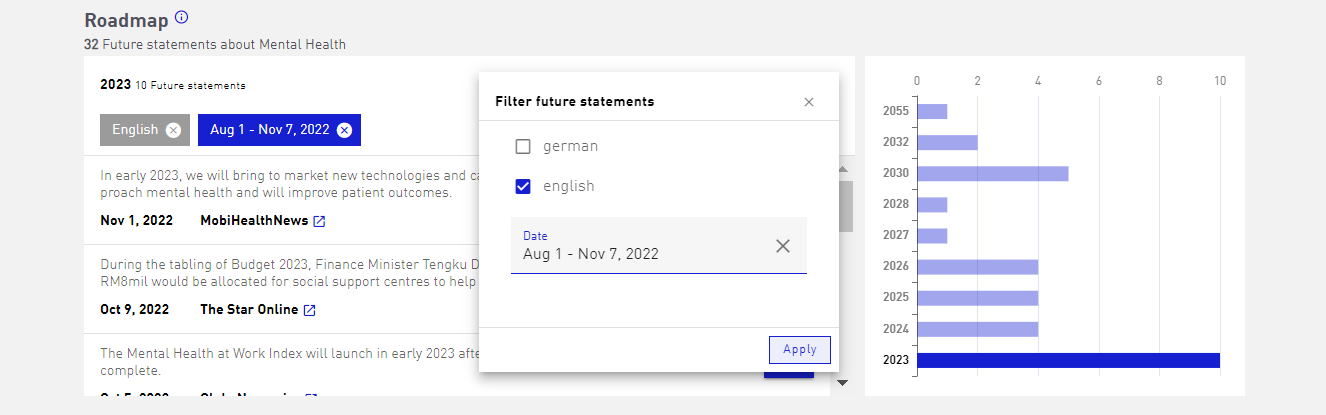This screenshot has width=1326, height=415.
Task: Select the 2032 bar in chart
Action: (947, 142)
